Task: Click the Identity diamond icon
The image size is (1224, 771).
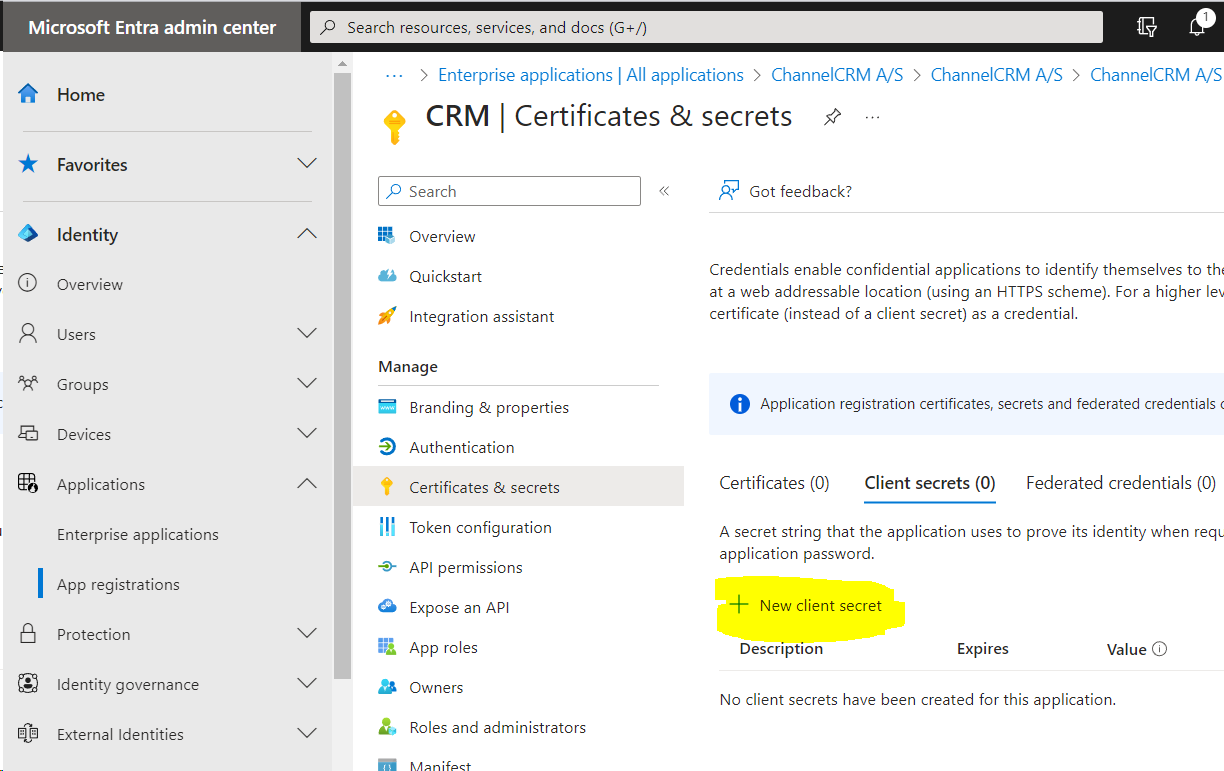Action: point(28,234)
